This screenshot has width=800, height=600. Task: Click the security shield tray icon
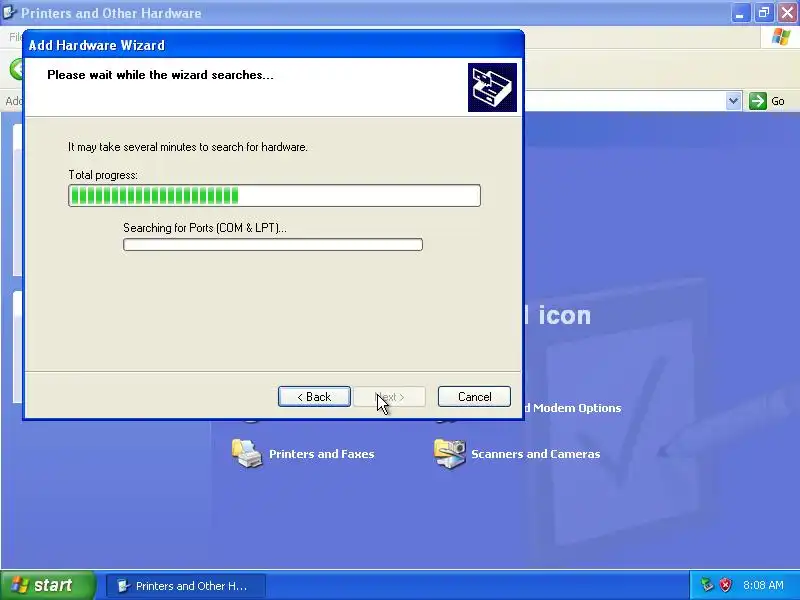pyautogui.click(x=725, y=585)
